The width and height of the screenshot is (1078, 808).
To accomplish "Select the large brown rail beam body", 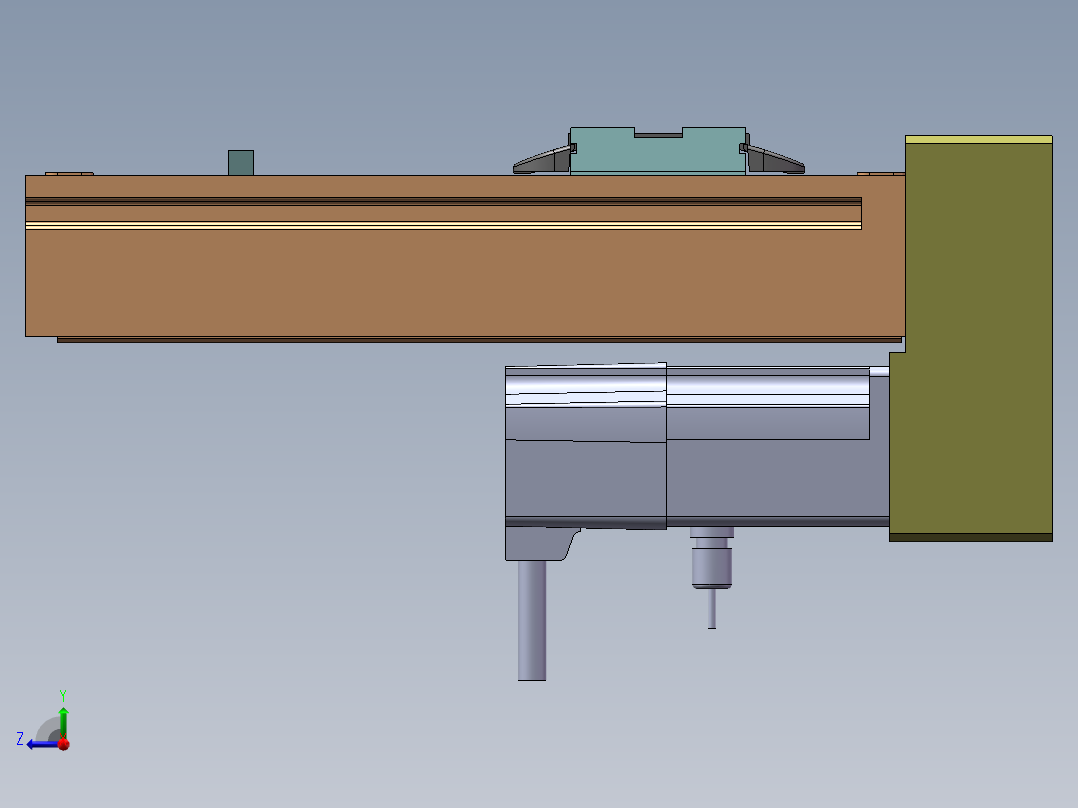I will click(x=465, y=282).
